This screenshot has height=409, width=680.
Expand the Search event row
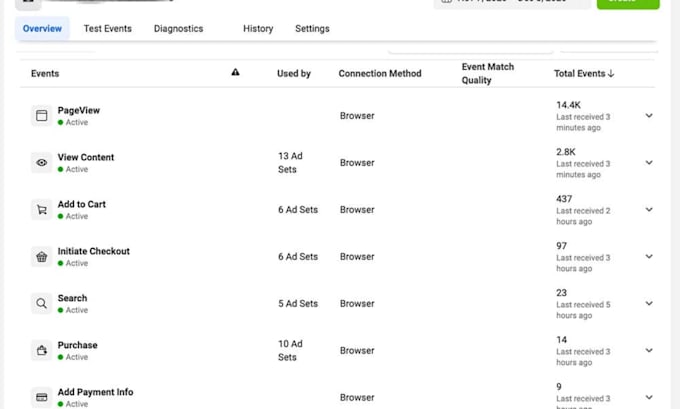(x=649, y=303)
